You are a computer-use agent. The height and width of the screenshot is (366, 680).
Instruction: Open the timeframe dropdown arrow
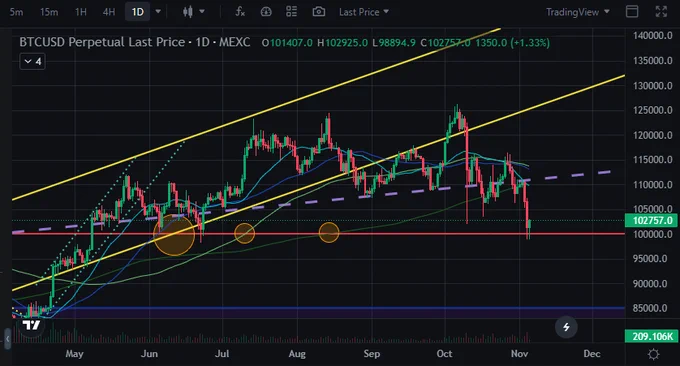158,12
